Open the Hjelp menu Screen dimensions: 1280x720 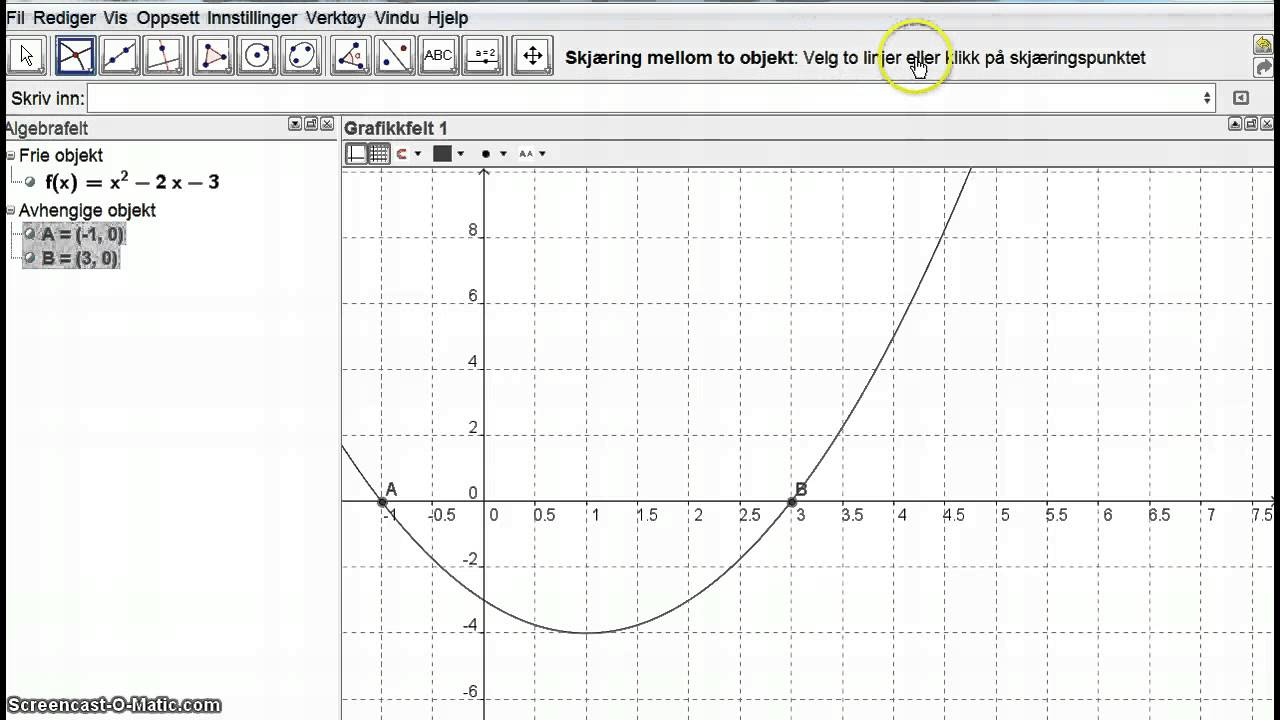click(447, 18)
